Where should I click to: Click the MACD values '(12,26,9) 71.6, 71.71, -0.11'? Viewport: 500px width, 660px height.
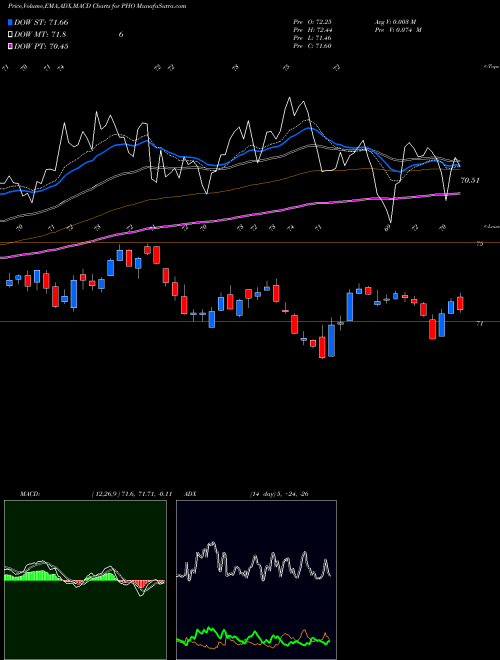[x=132, y=494]
